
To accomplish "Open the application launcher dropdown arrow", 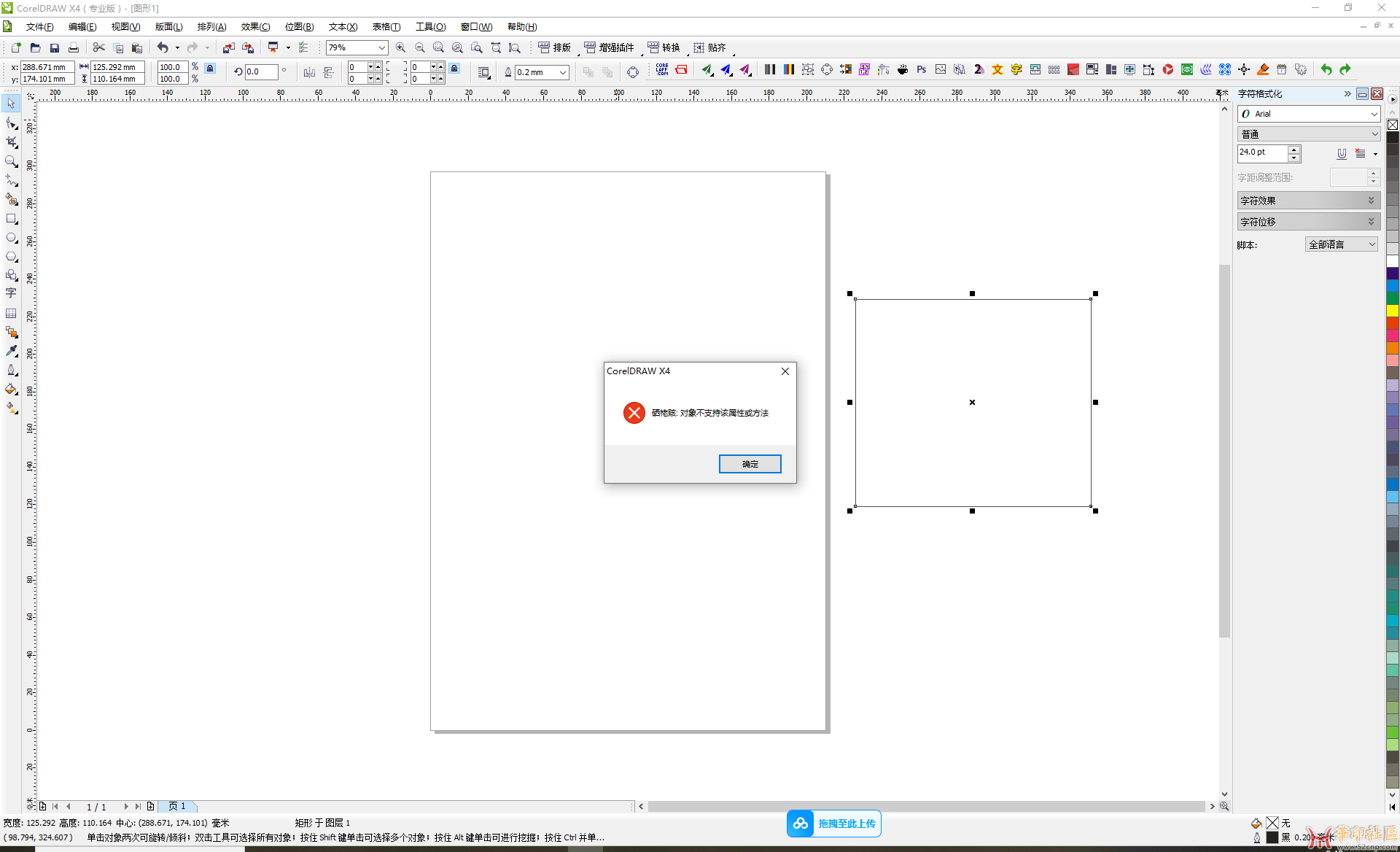I will pos(288,47).
